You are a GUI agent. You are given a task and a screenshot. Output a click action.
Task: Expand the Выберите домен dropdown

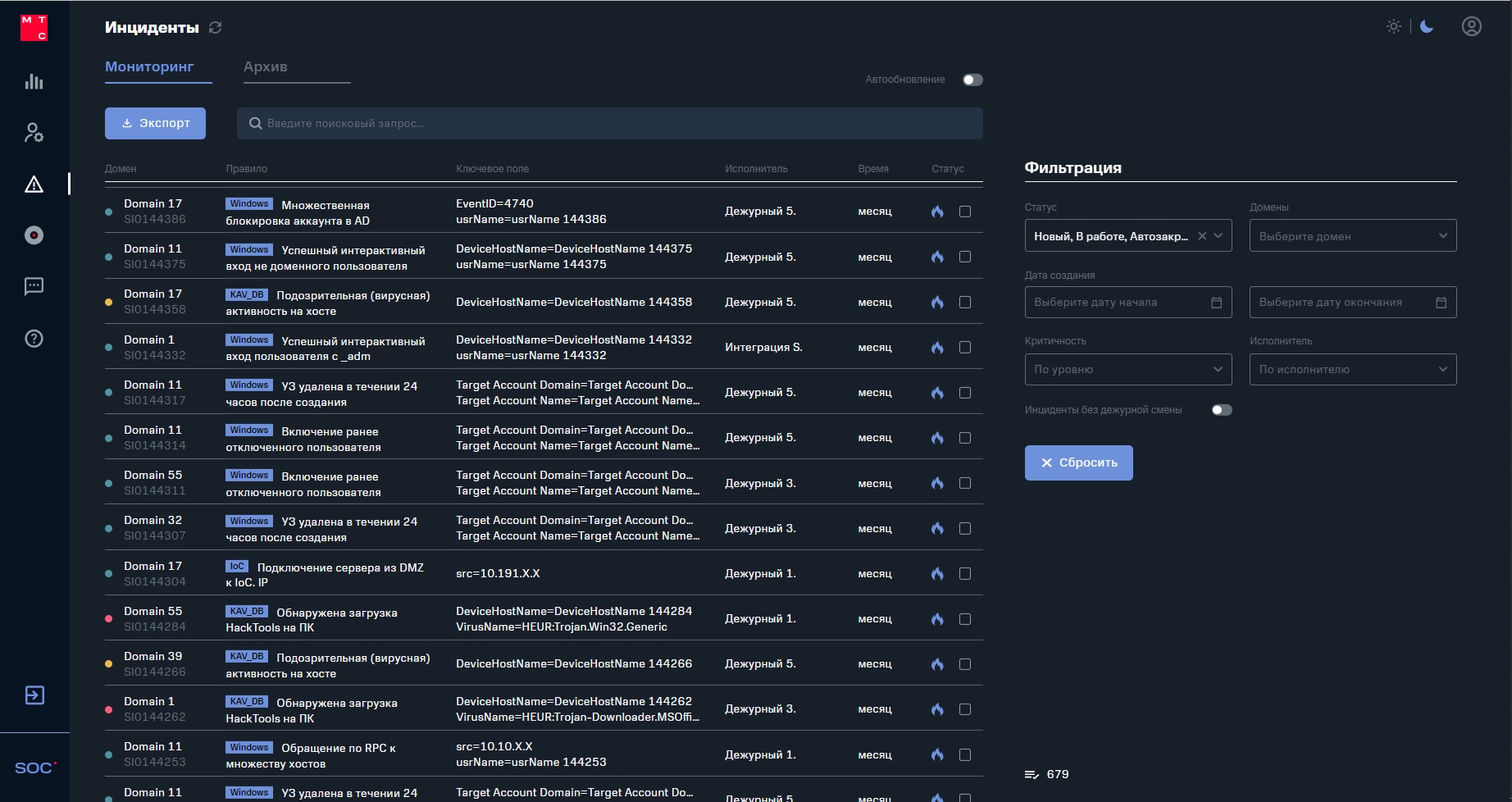(x=1352, y=236)
